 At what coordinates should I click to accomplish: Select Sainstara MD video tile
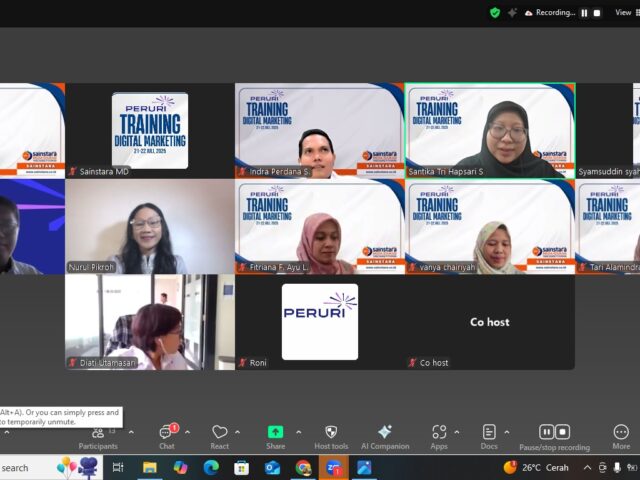(x=150, y=131)
